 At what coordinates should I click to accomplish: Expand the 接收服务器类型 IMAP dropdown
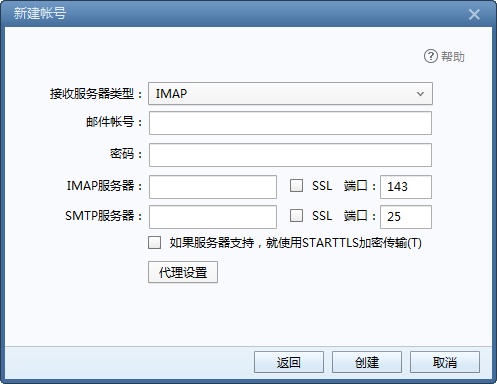(290, 94)
